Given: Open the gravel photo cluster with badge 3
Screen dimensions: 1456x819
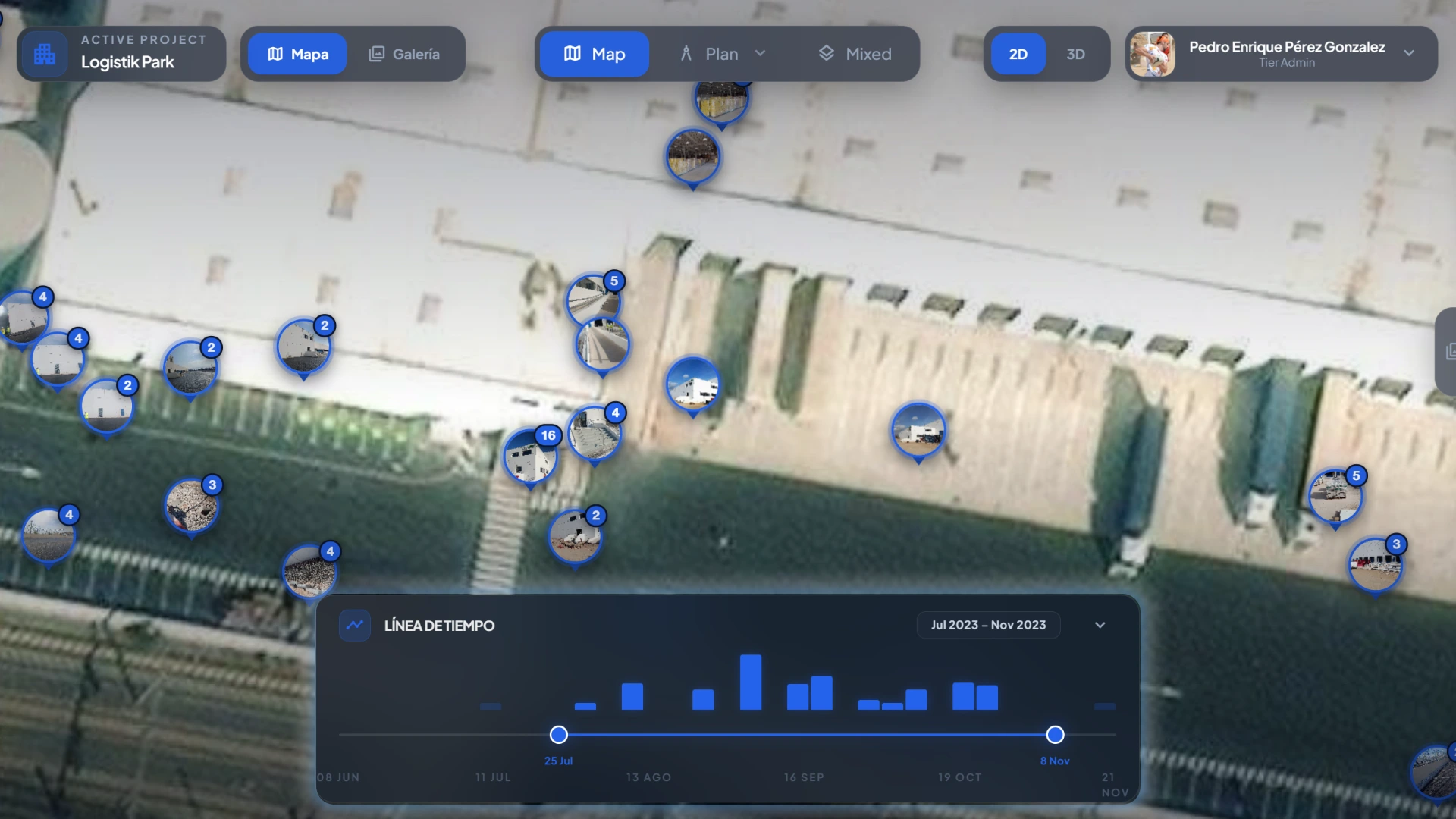Looking at the screenshot, I should point(192,506).
